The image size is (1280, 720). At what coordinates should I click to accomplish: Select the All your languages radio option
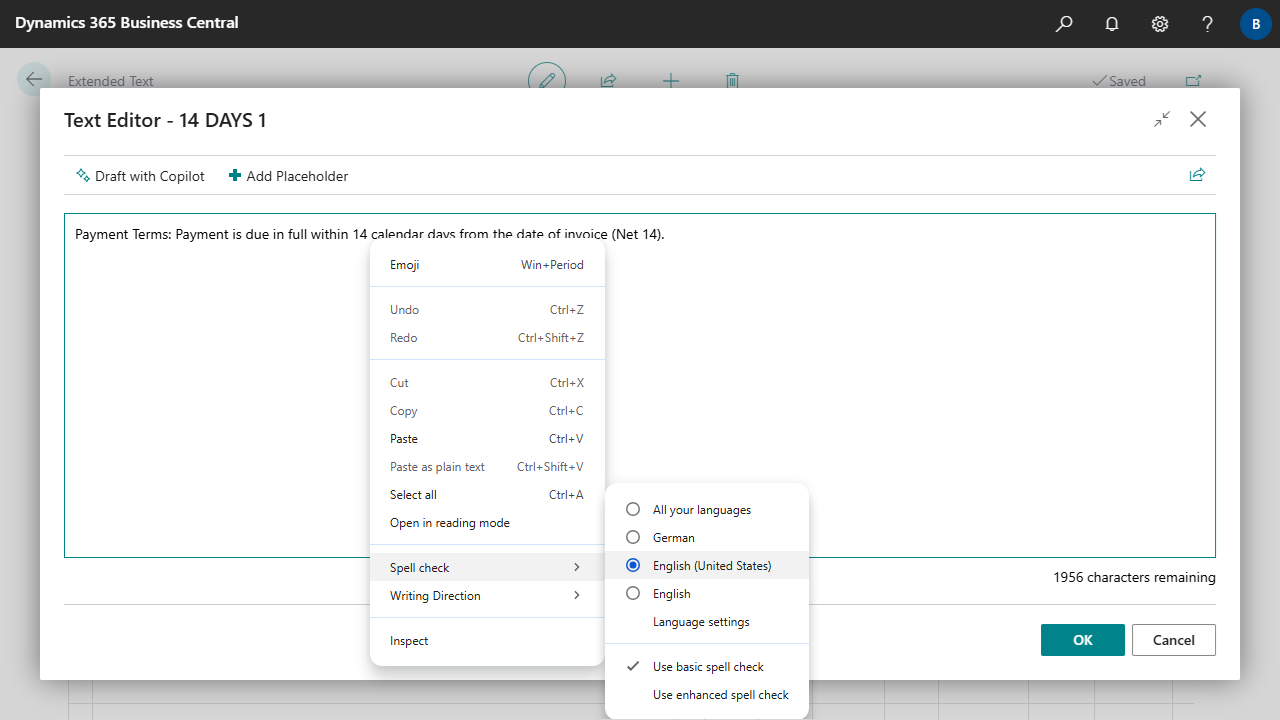coord(707,510)
